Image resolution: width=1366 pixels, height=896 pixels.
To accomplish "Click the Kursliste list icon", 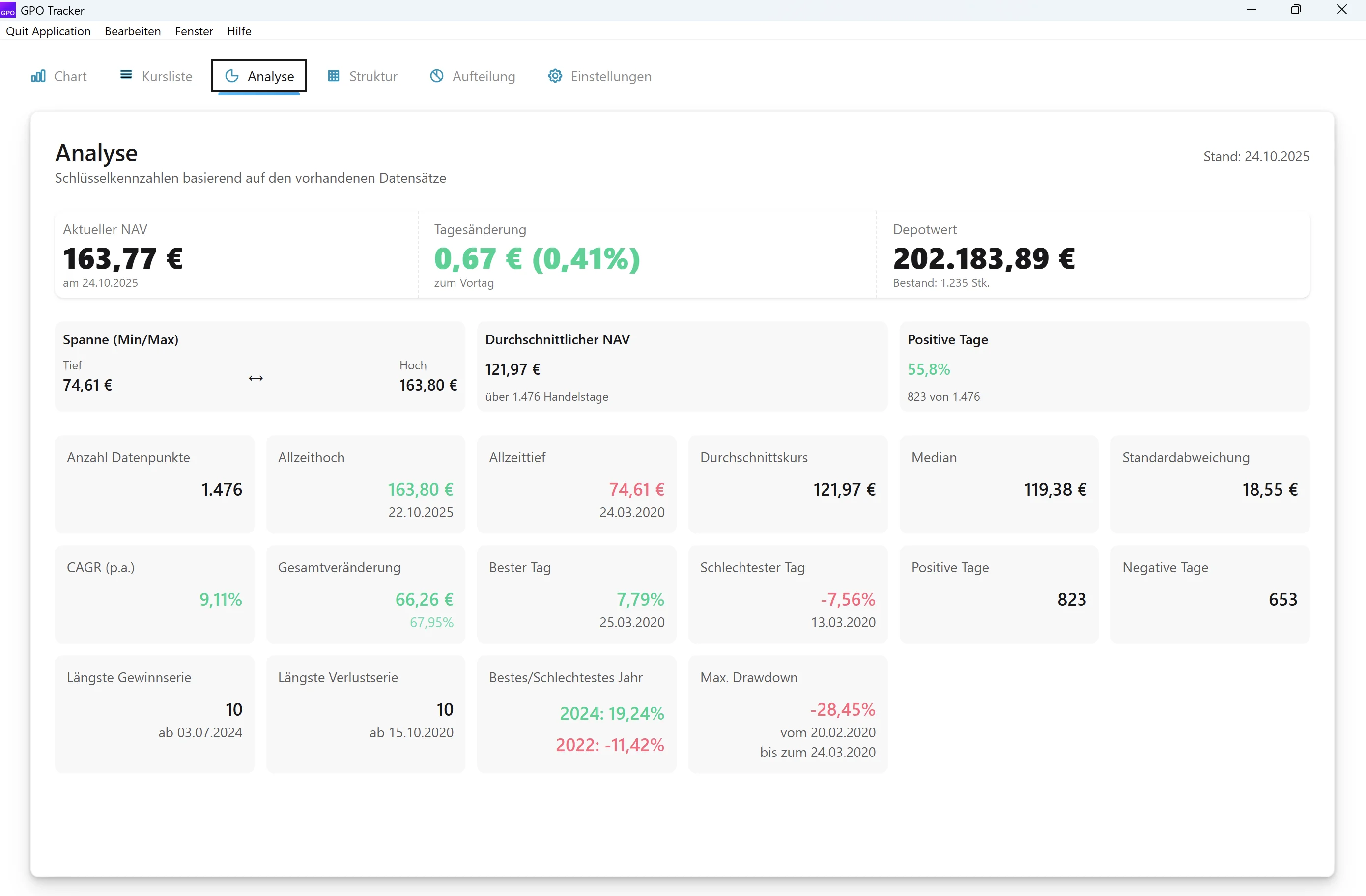I will [127, 75].
